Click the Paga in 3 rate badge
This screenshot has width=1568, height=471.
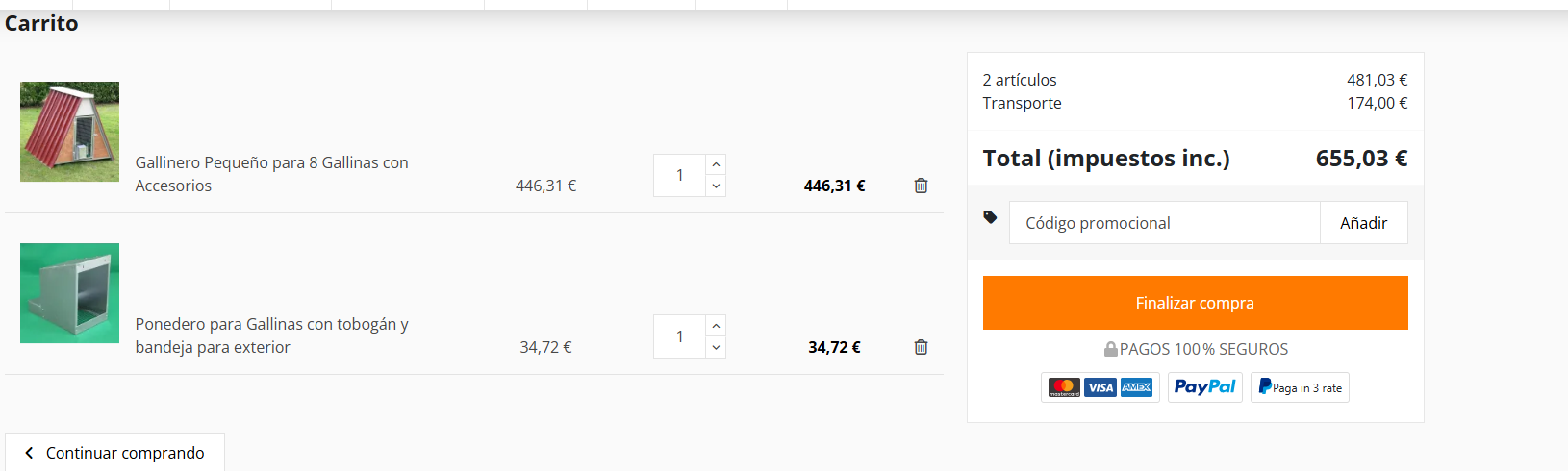click(x=1300, y=387)
